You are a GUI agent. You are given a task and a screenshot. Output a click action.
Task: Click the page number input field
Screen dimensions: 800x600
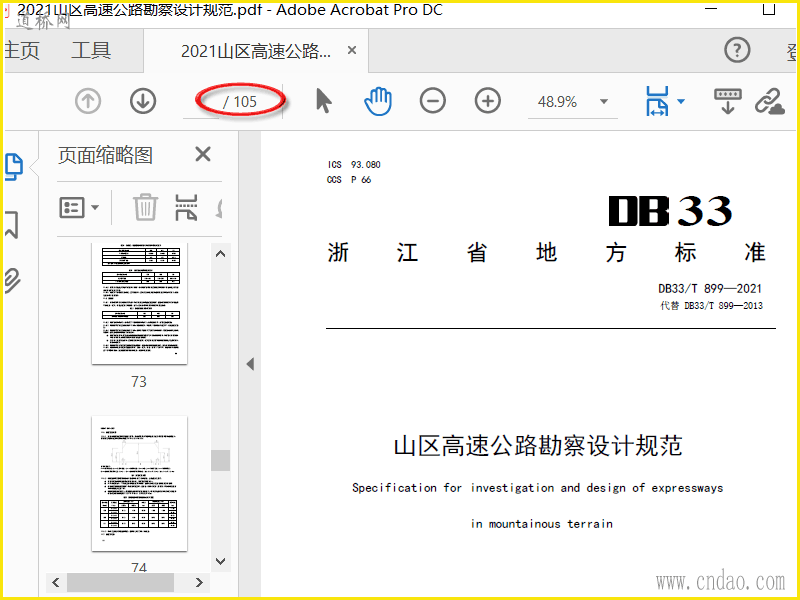pyautogui.click(x=202, y=102)
